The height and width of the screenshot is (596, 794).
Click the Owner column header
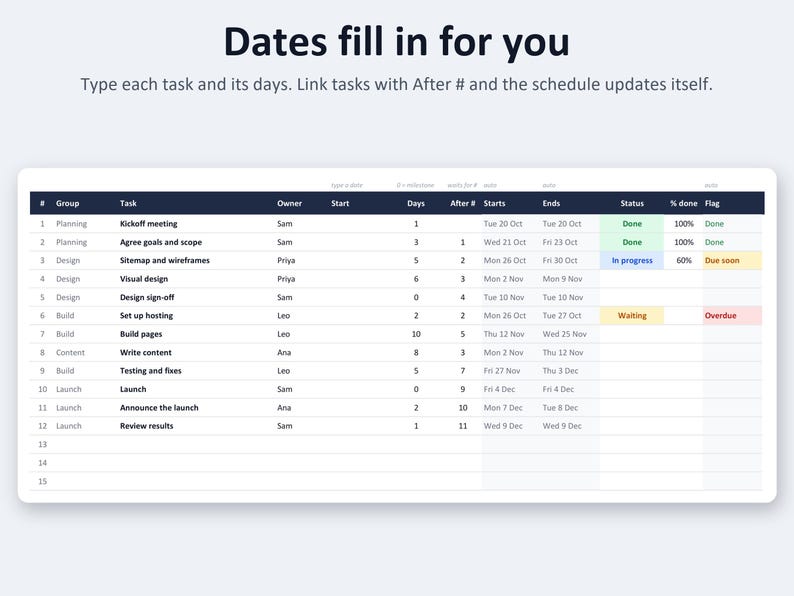(x=289, y=203)
